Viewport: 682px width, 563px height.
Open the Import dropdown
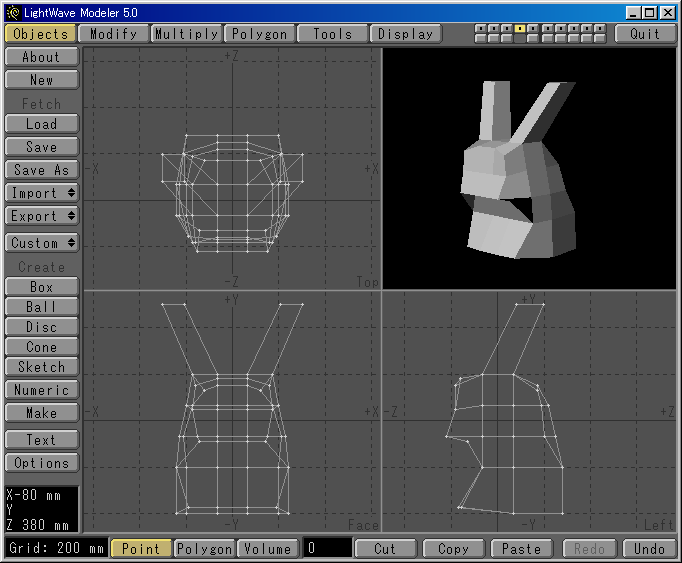[x=41, y=192]
